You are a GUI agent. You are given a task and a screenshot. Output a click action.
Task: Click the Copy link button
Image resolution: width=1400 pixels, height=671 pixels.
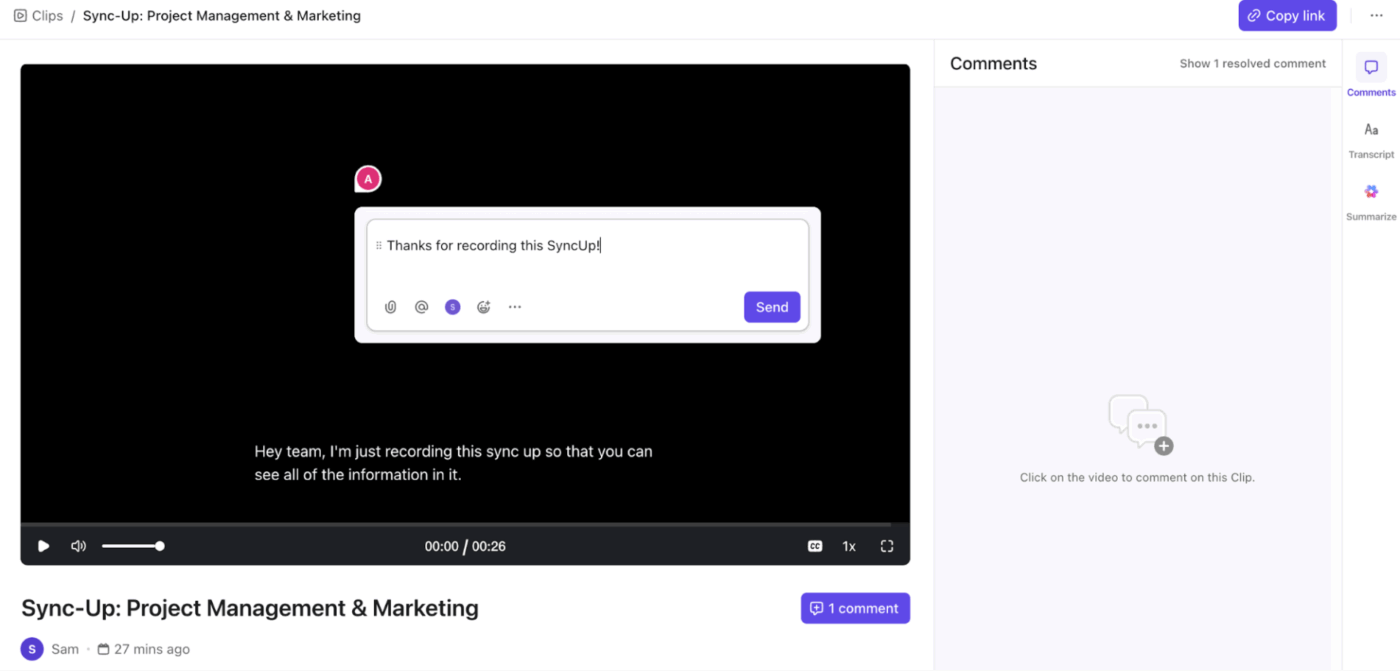(1287, 15)
